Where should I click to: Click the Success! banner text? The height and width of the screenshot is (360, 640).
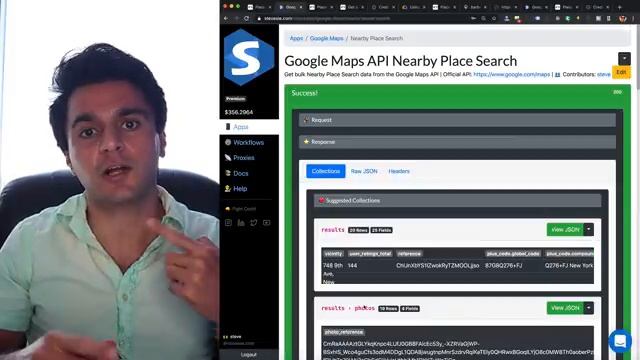point(304,93)
